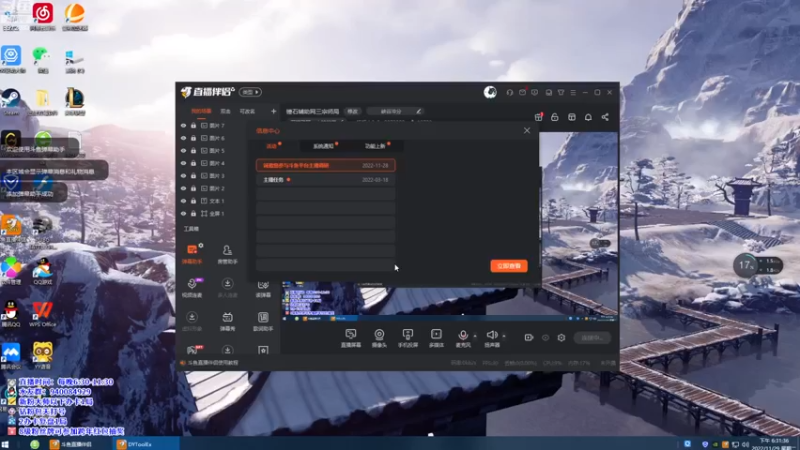
Task: Click the record video icon in bottom bar
Action: pyautogui.click(x=529, y=337)
